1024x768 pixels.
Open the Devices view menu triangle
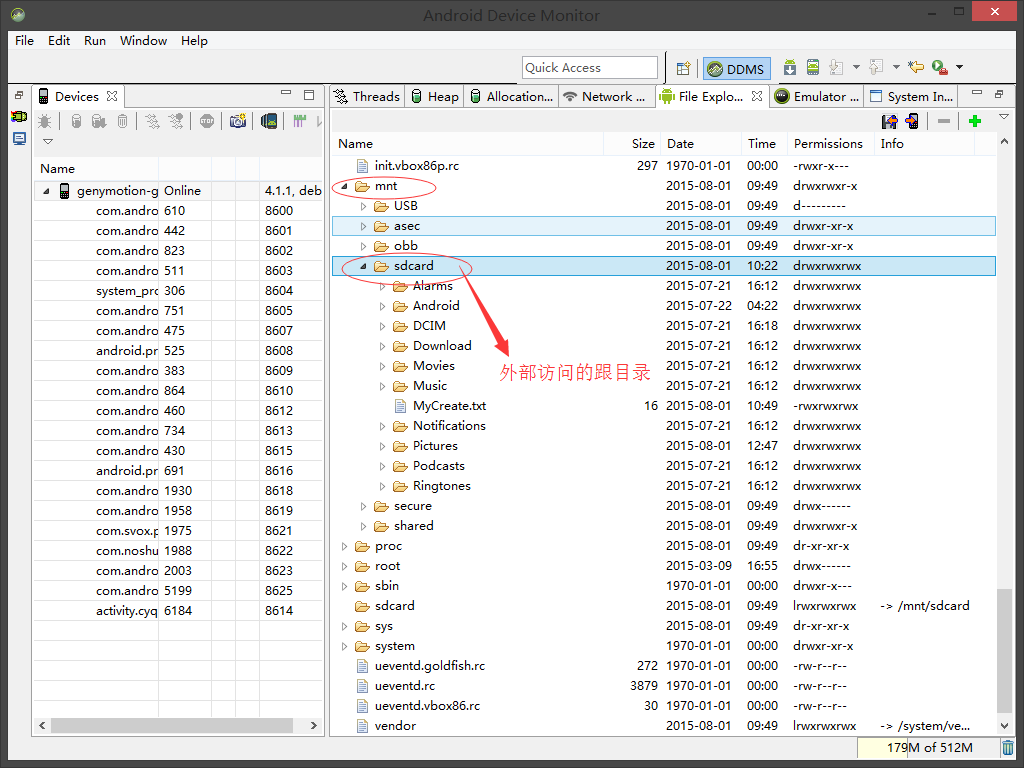[48, 141]
